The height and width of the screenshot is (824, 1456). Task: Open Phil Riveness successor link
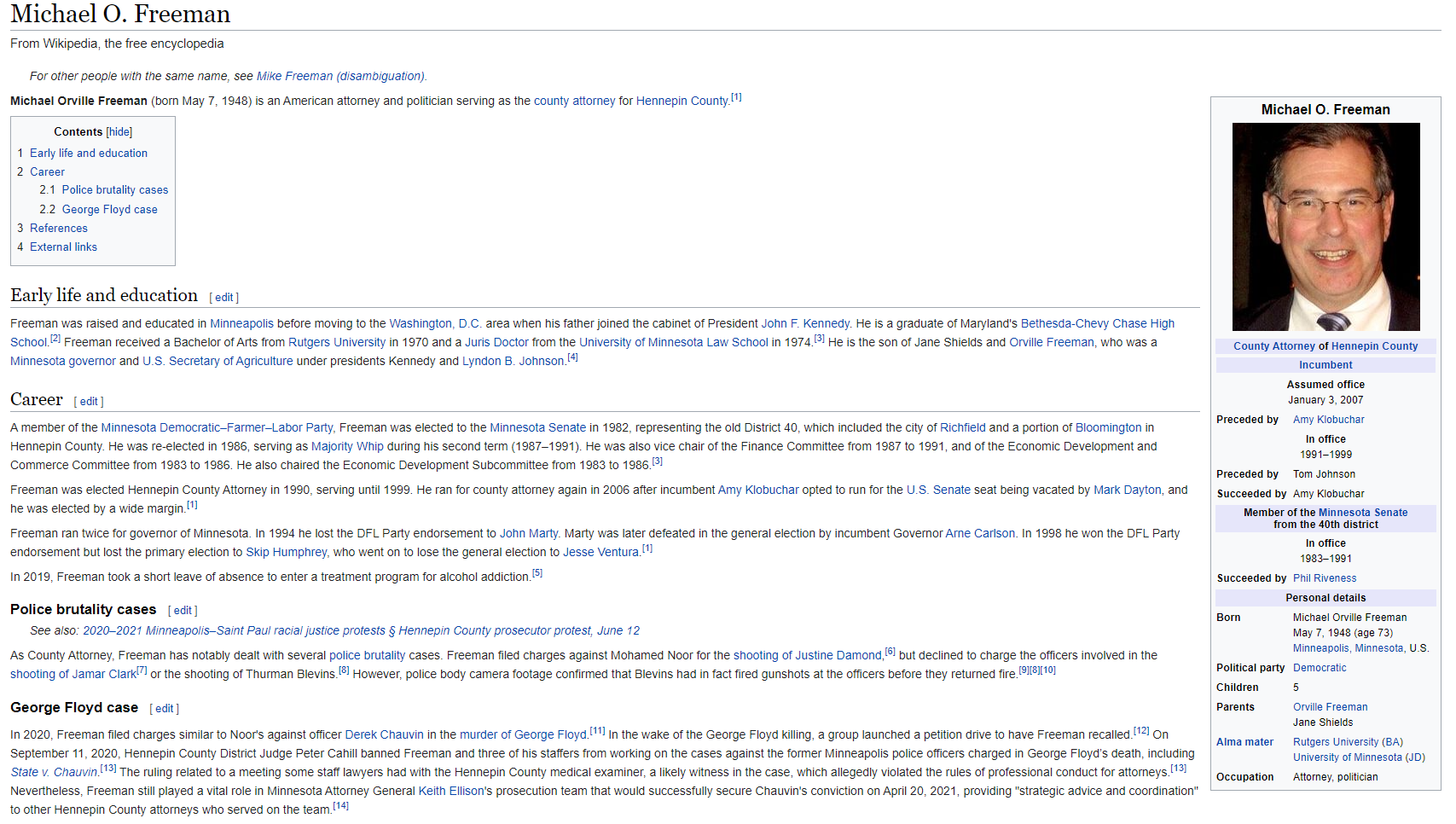1324,578
